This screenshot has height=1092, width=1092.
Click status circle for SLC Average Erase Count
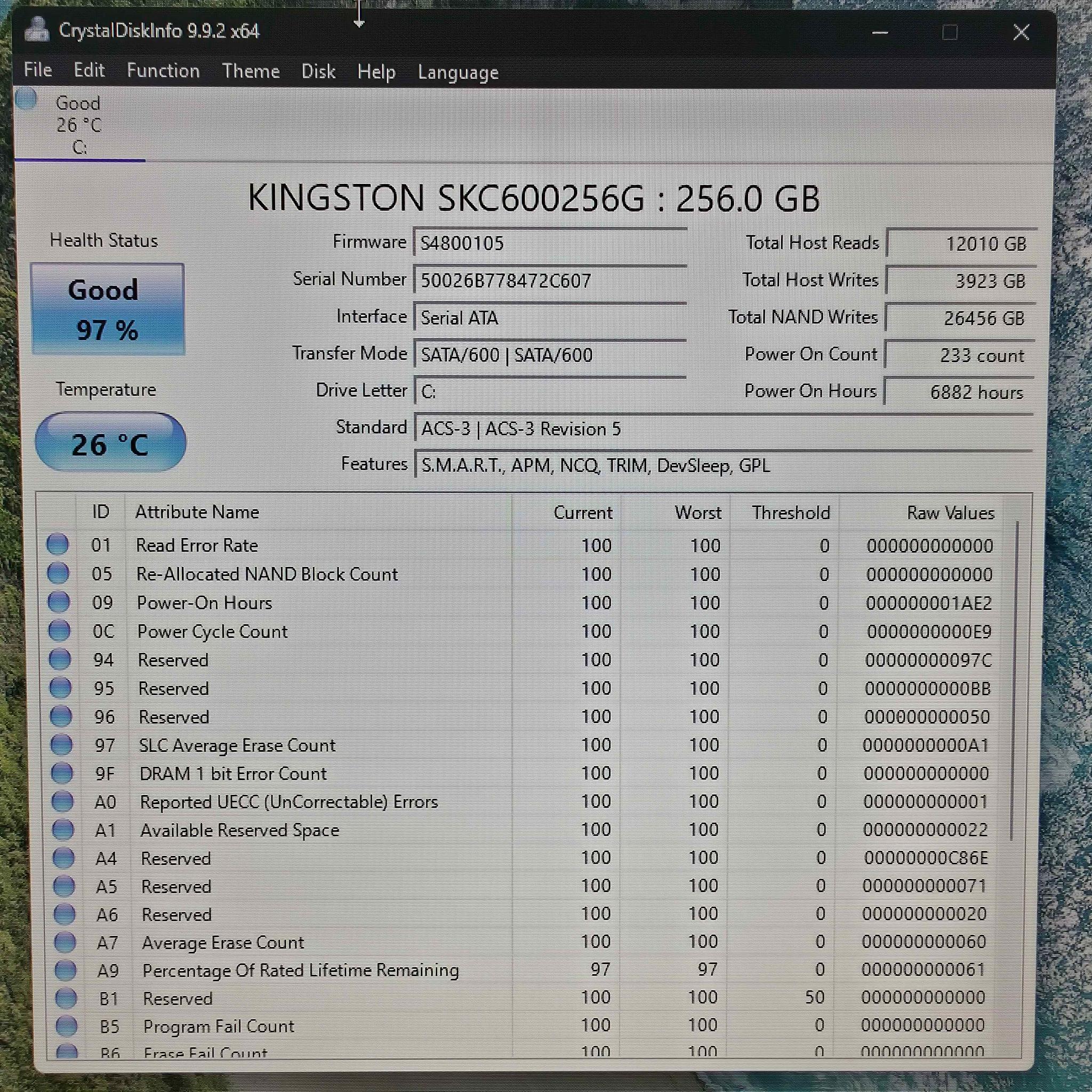coord(62,744)
